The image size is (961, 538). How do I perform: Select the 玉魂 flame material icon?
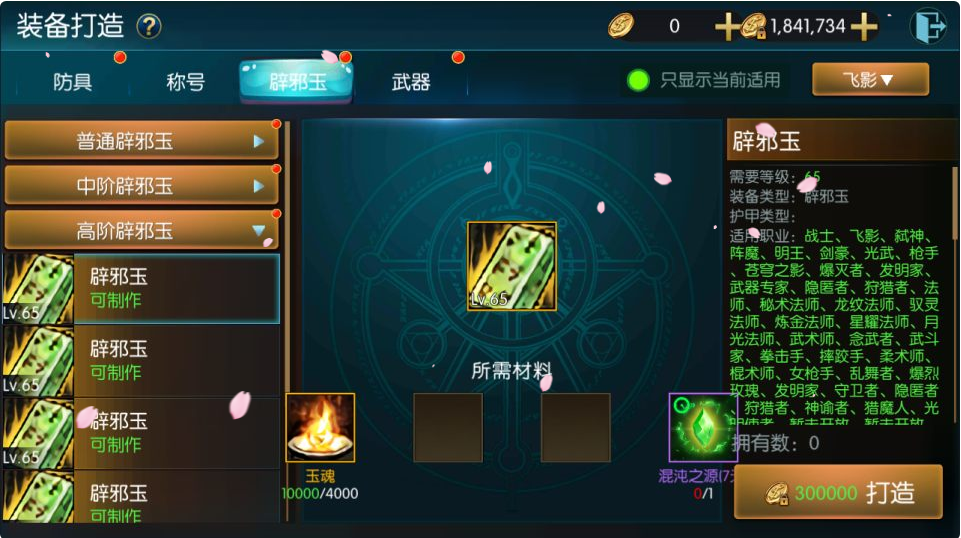320,428
